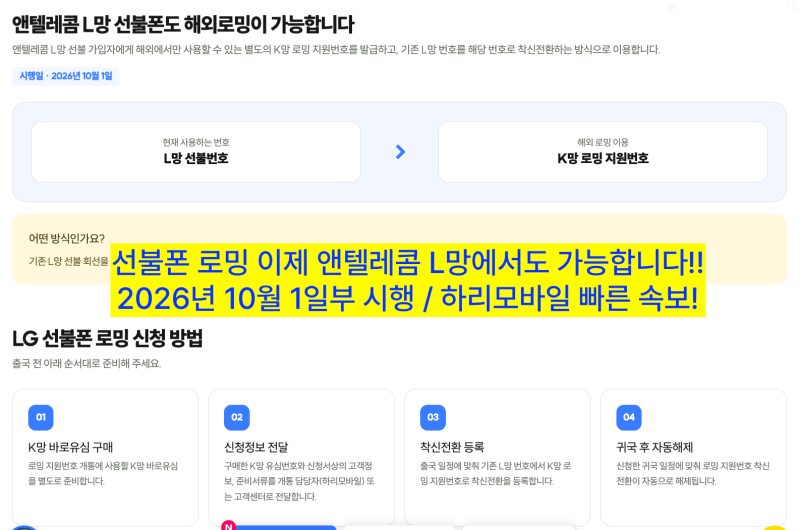Image resolution: width=800 pixels, height=530 pixels.
Task: Click the 04 step number badge
Action: point(629,417)
